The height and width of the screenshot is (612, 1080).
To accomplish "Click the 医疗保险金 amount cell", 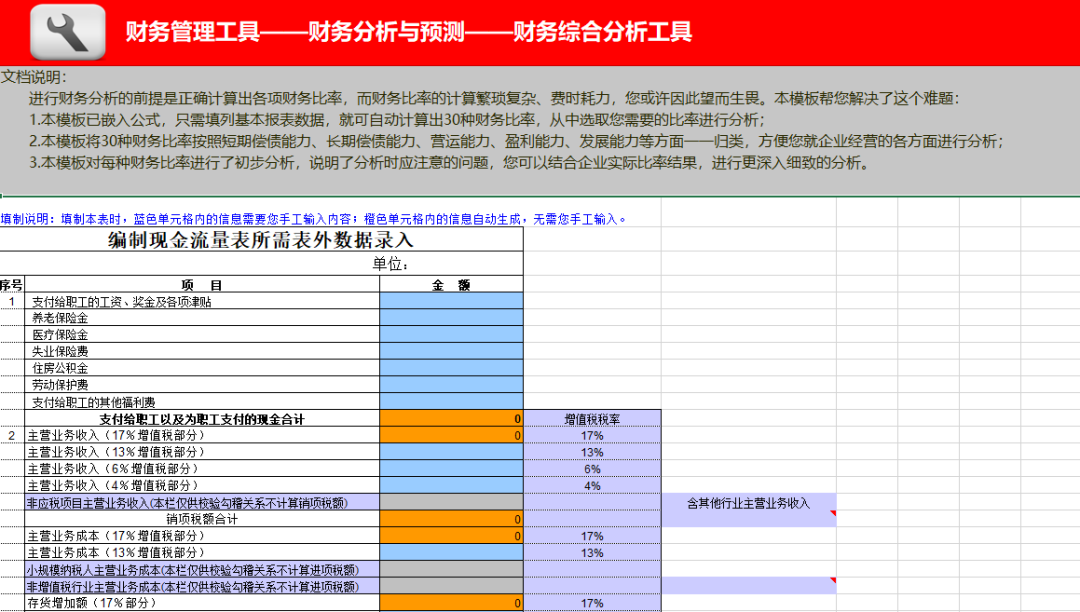I will [450, 334].
